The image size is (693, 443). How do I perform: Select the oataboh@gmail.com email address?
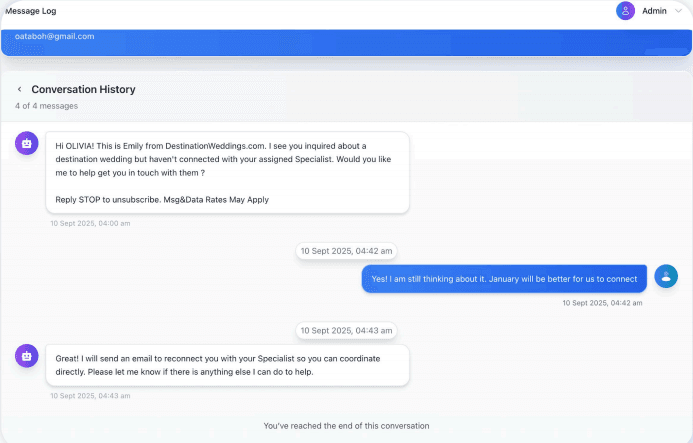(55, 36)
